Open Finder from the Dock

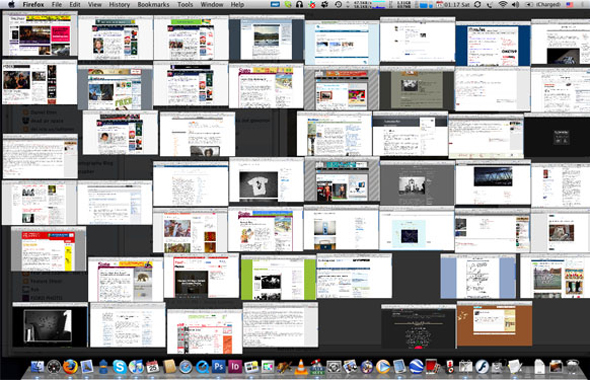click(37, 366)
